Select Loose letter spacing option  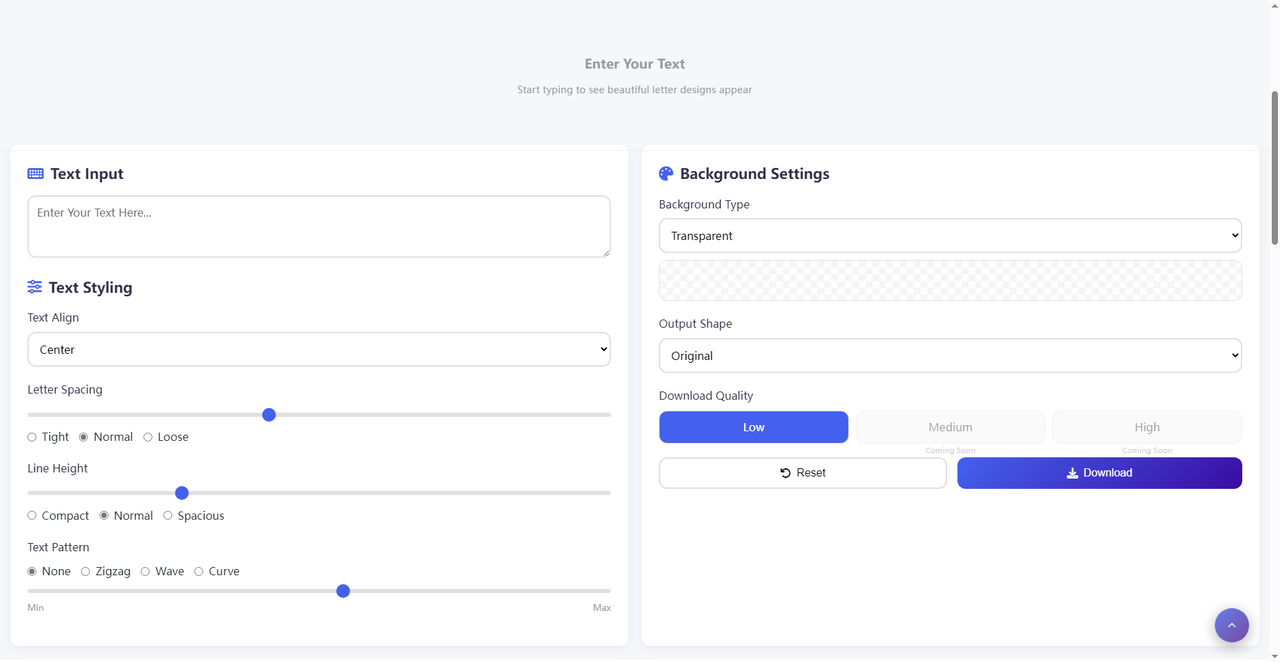tap(148, 437)
